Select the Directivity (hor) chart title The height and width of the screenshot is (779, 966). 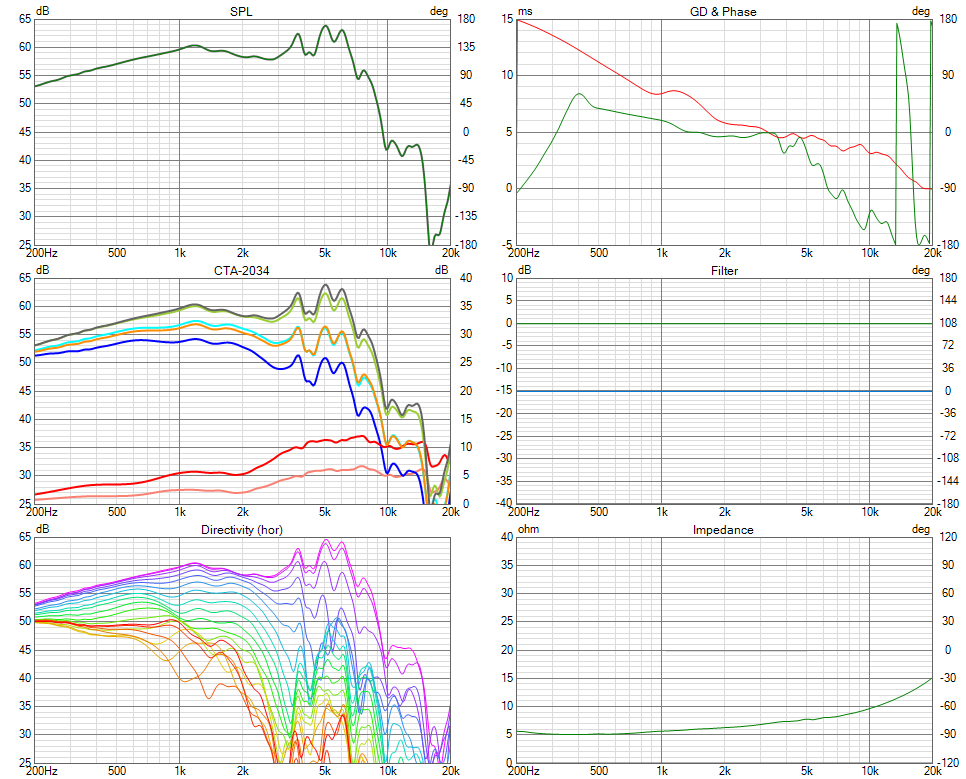tap(242, 530)
